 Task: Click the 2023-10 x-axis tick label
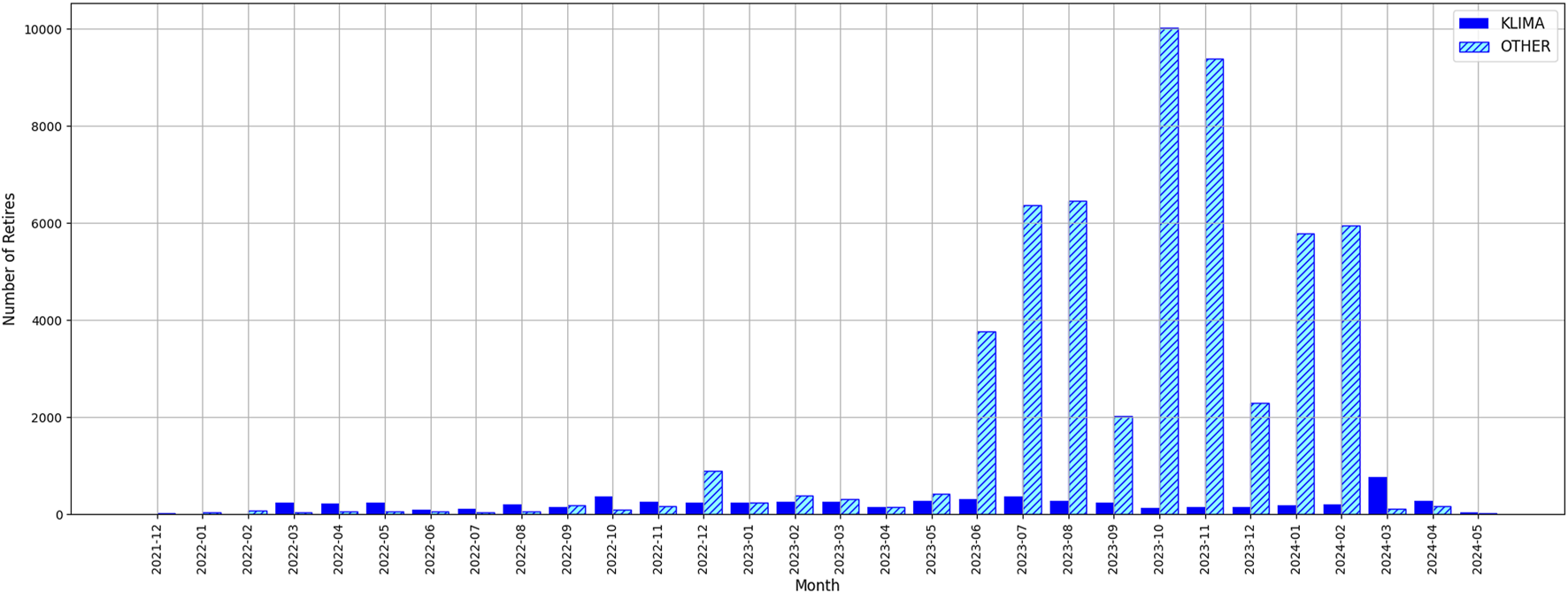click(1160, 547)
